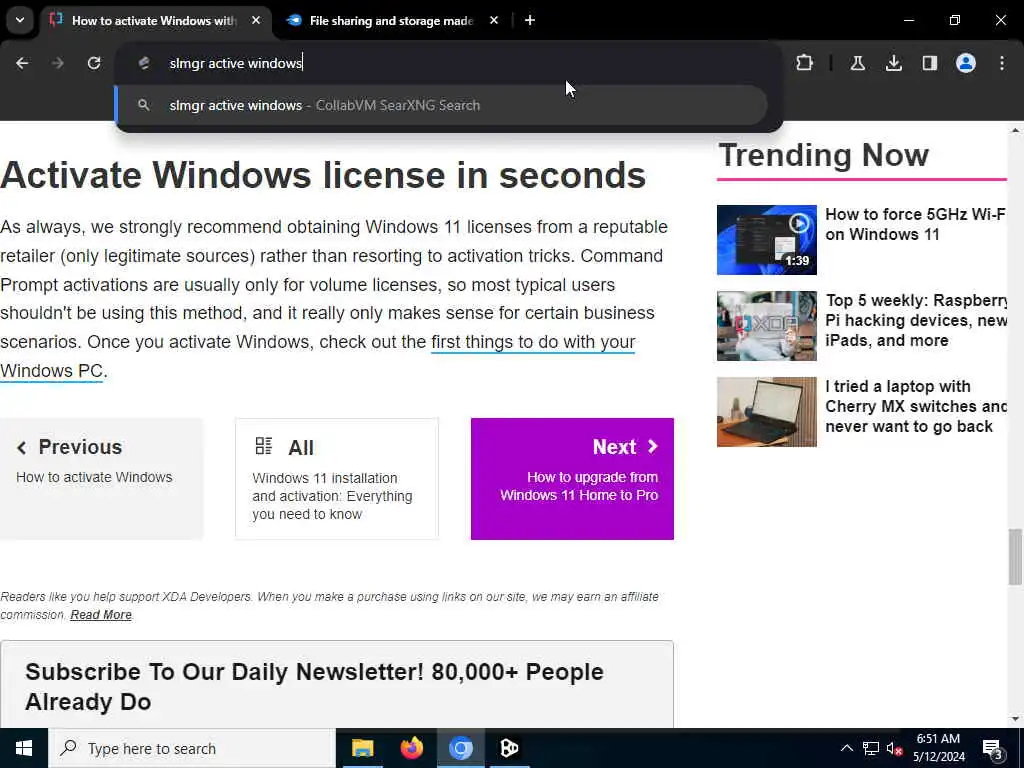
Task: Open the 'All' Windows 11 installation guide card
Action: click(337, 479)
